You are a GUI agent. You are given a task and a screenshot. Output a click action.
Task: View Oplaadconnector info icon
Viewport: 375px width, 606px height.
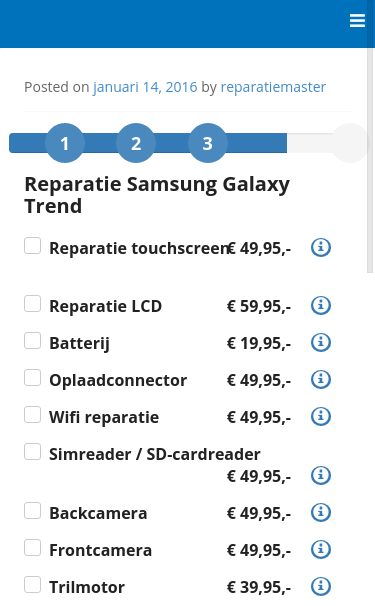click(x=321, y=380)
